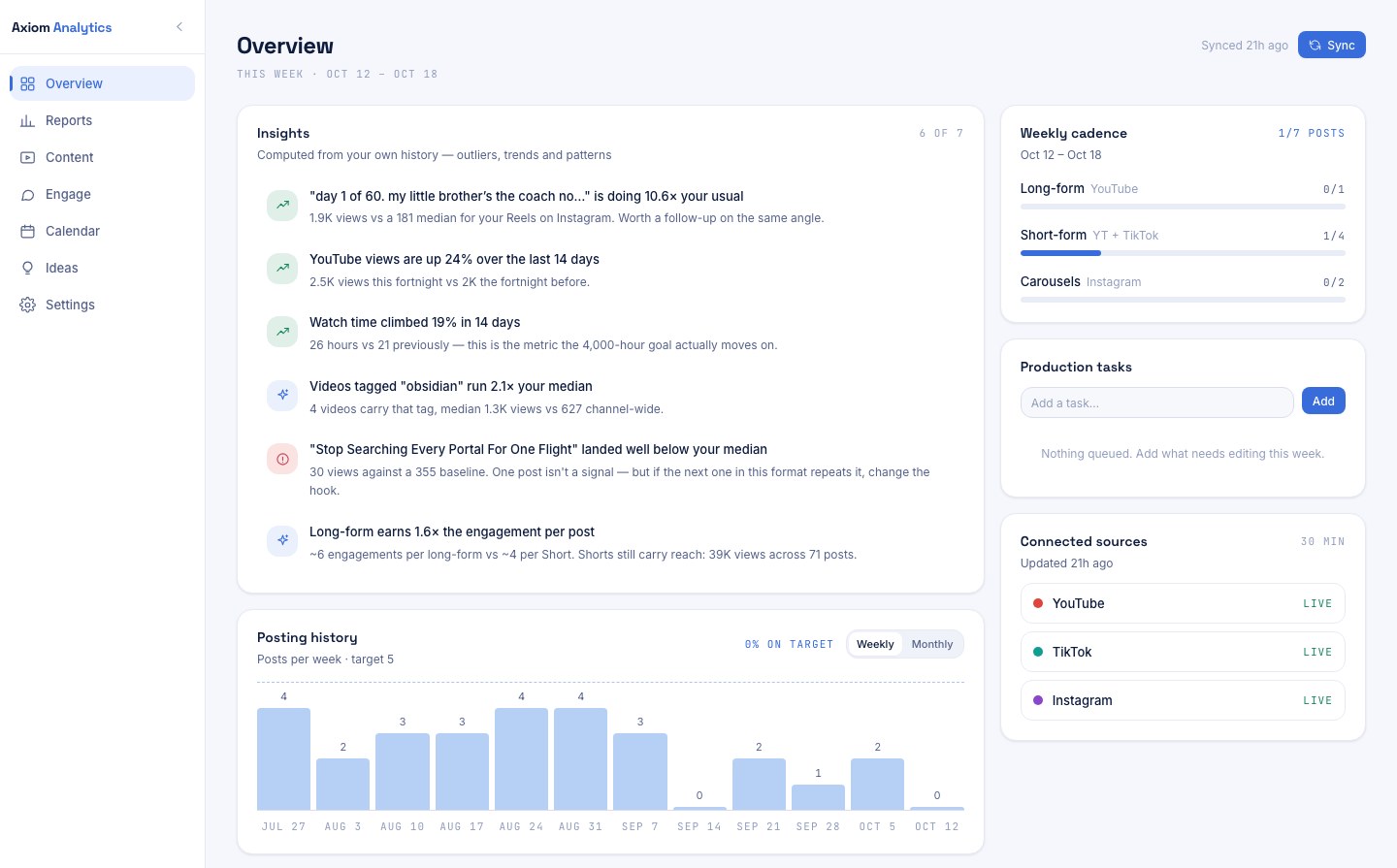Click the Overview grid icon in sidebar
The image size is (1397, 868).
tap(27, 83)
